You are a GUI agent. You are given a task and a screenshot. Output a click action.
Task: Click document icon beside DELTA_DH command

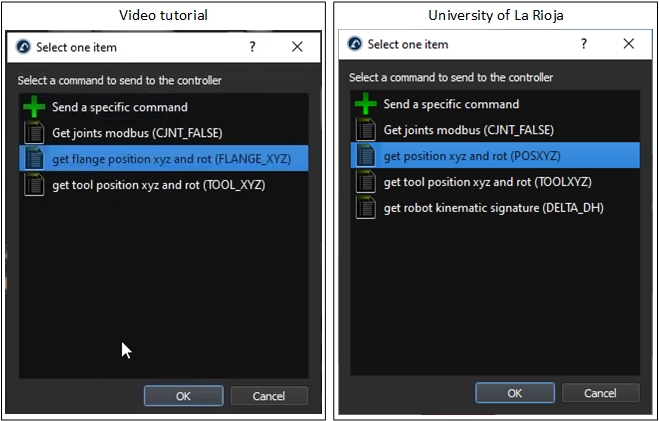pyautogui.click(x=366, y=207)
